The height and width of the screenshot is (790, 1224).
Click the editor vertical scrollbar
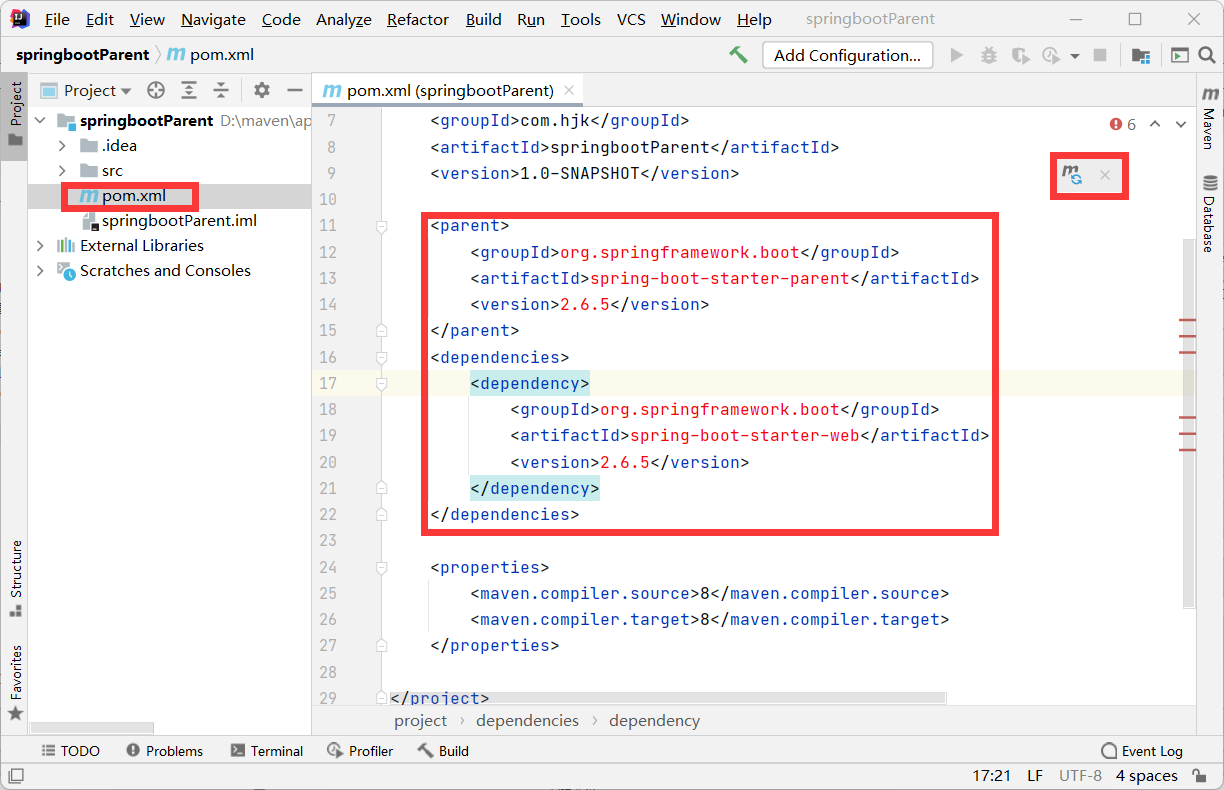(1188, 423)
